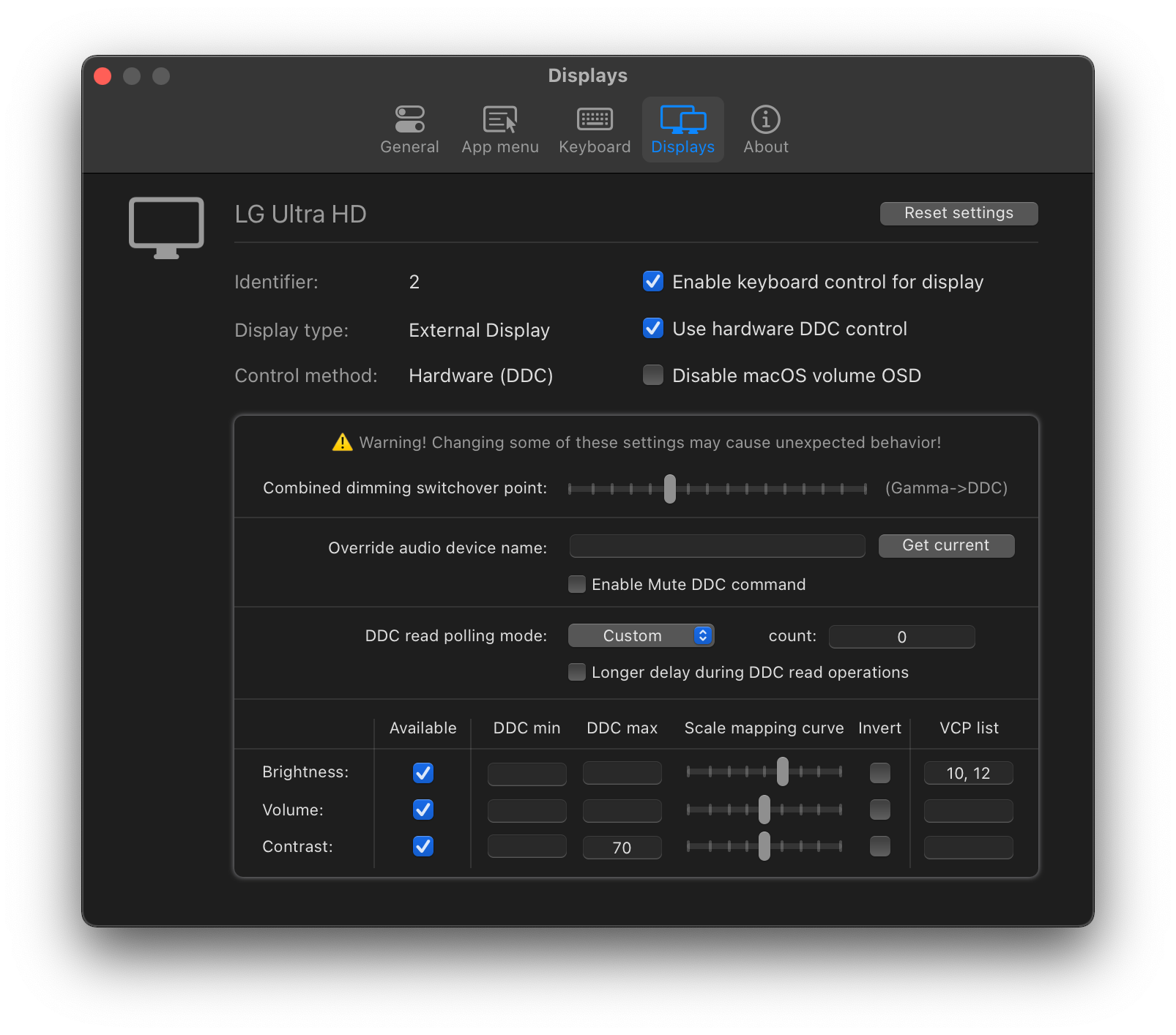Open the DDC read polling mode dropdown
Image resolution: width=1176 pixels, height=1035 pixels.
tap(641, 635)
